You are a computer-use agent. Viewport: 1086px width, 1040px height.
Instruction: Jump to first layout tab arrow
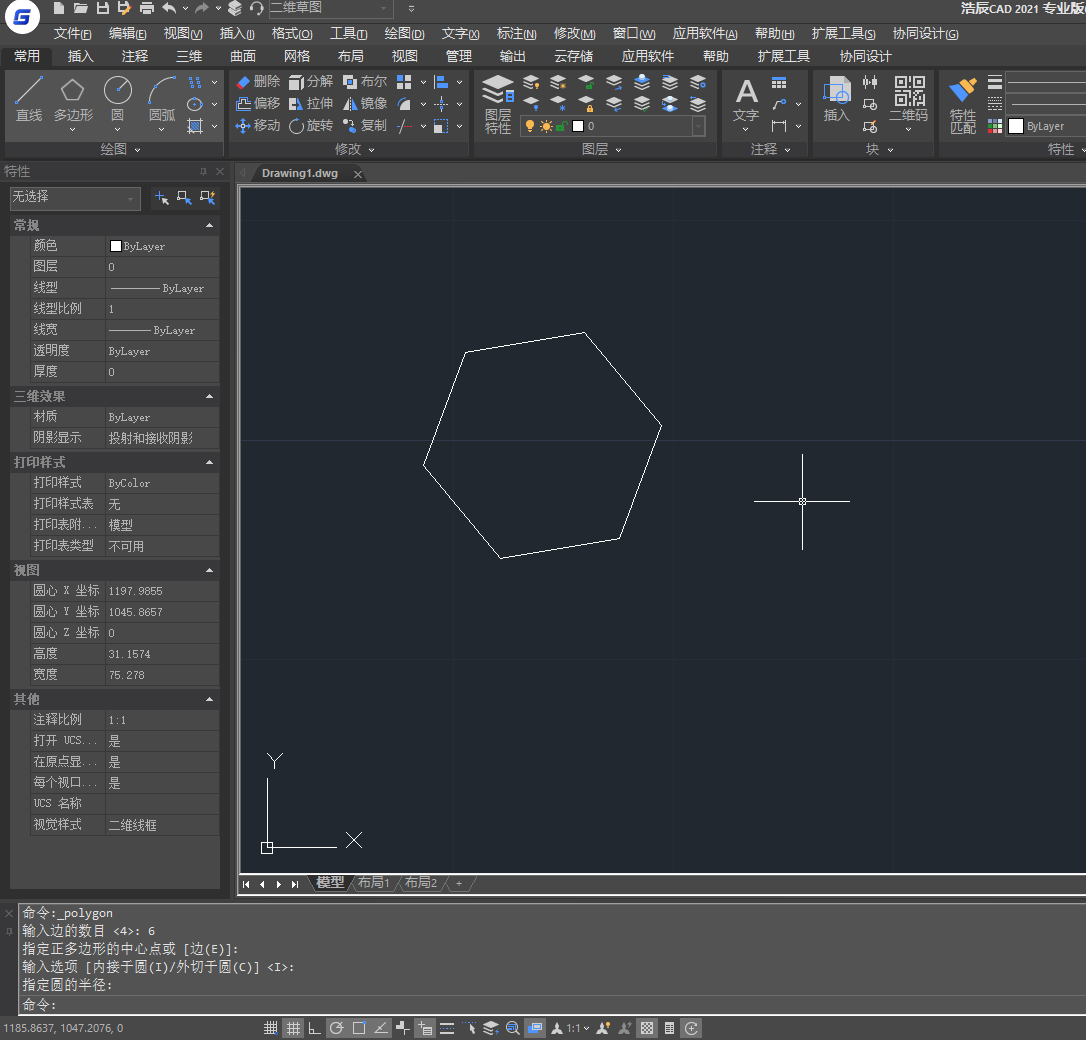point(246,884)
